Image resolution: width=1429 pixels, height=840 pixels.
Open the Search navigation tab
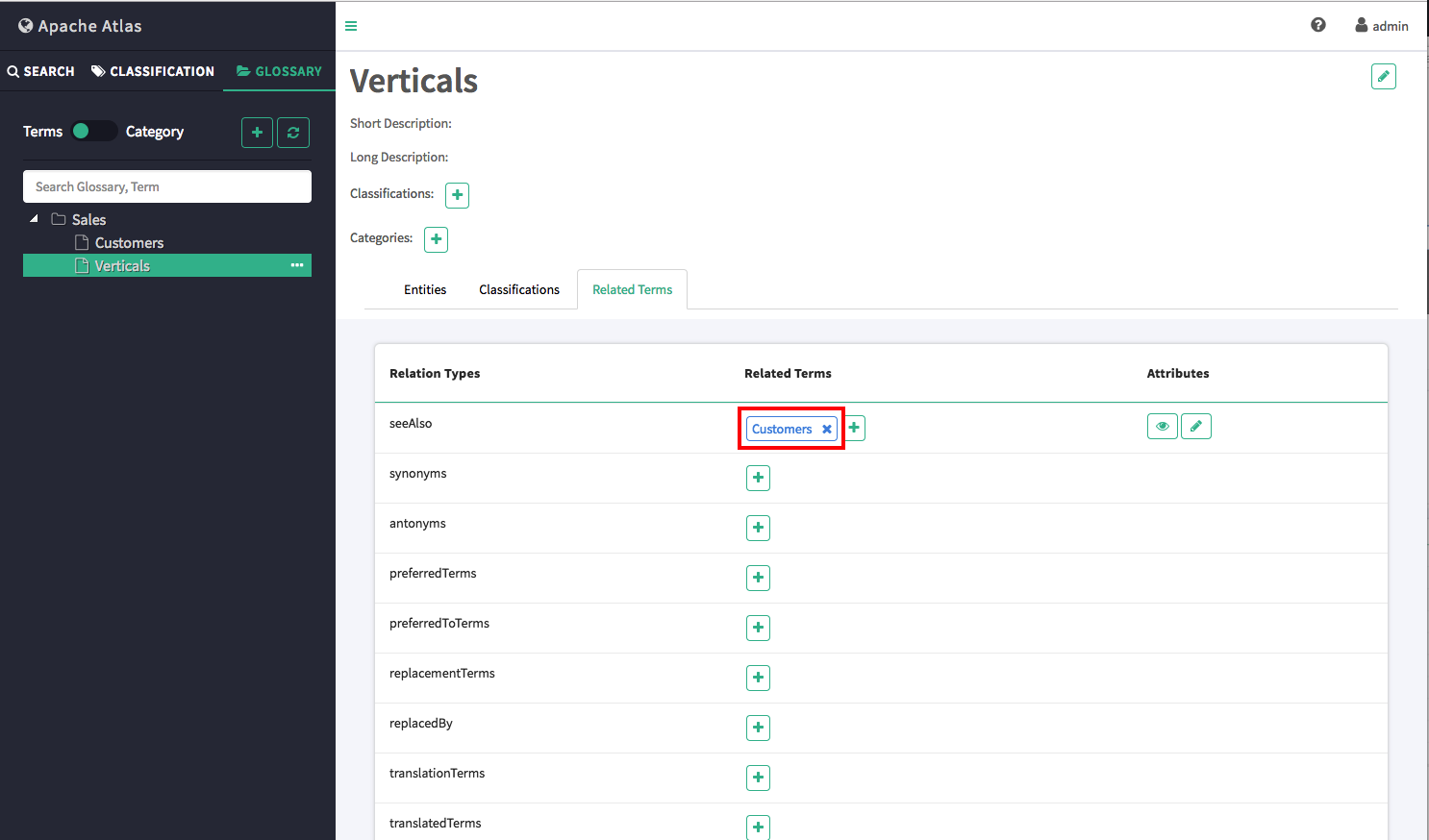40,71
